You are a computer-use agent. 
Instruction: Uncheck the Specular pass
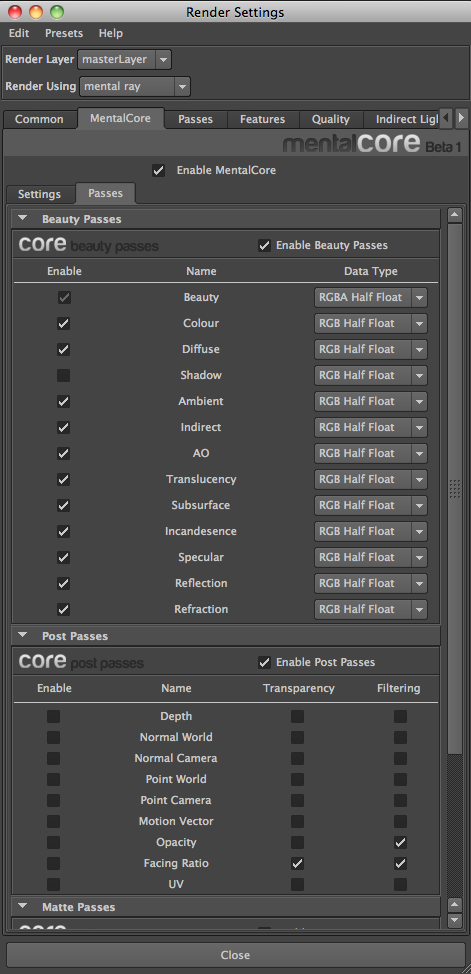click(x=63, y=557)
